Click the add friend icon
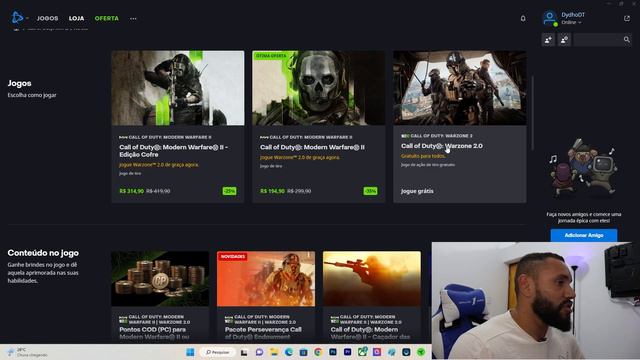The width and height of the screenshot is (640, 360). (x=548, y=40)
